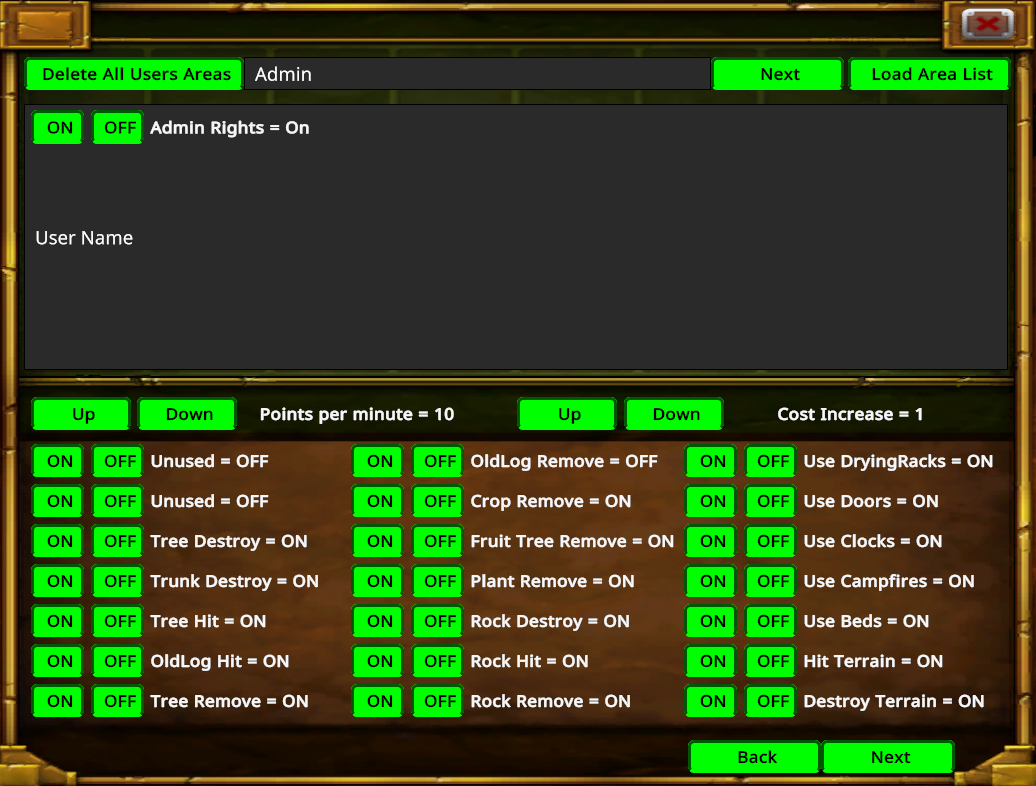Screen dimensions: 1036x786
Task: Close the admin settings window
Action: point(987,24)
